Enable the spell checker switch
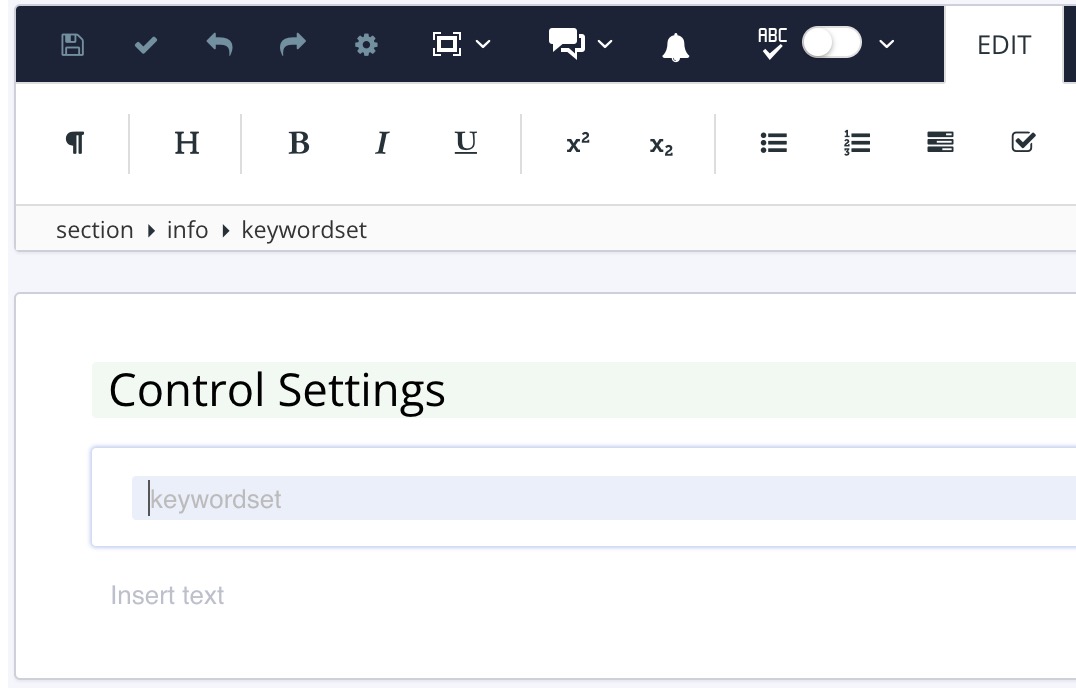 (831, 44)
